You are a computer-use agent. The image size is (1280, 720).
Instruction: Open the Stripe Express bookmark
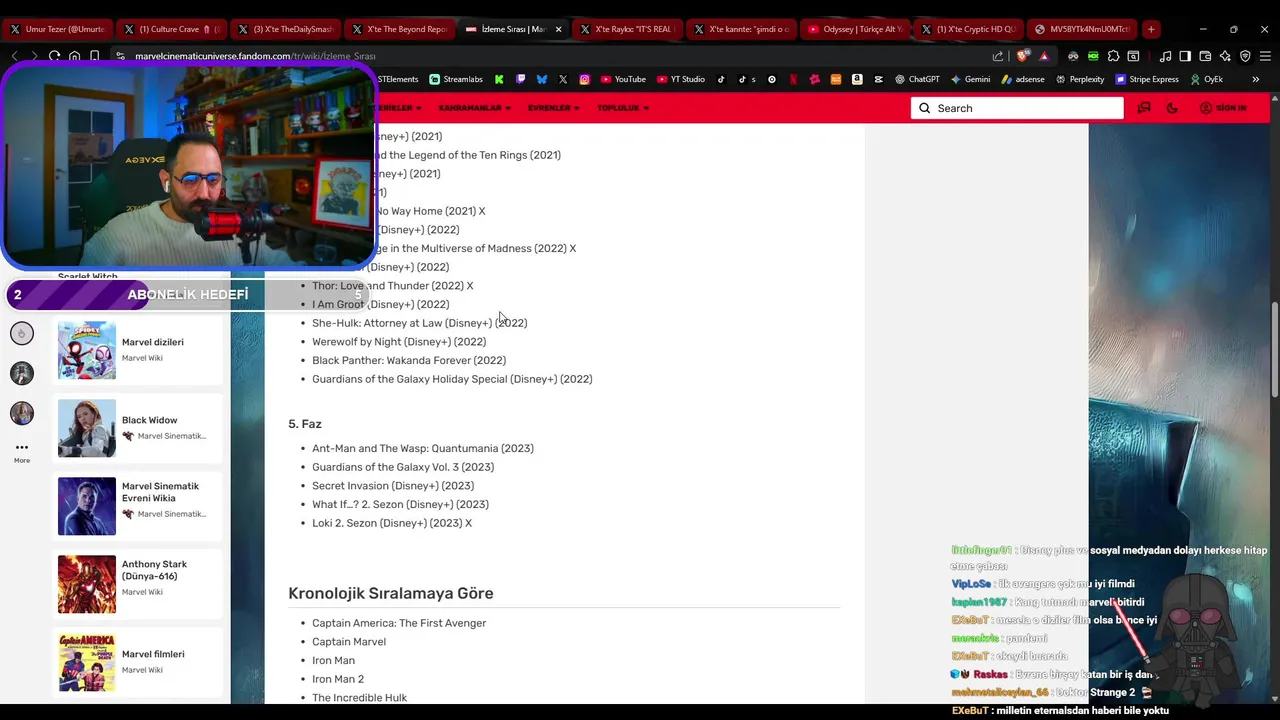pyautogui.click(x=1147, y=79)
